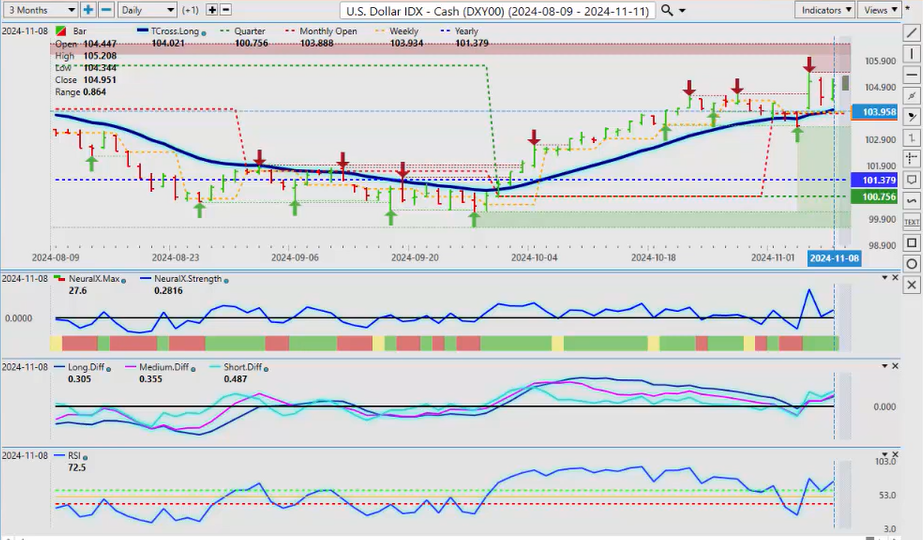Click the symbol search magnifier icon
Screen dimensions: 923x540
668,10
